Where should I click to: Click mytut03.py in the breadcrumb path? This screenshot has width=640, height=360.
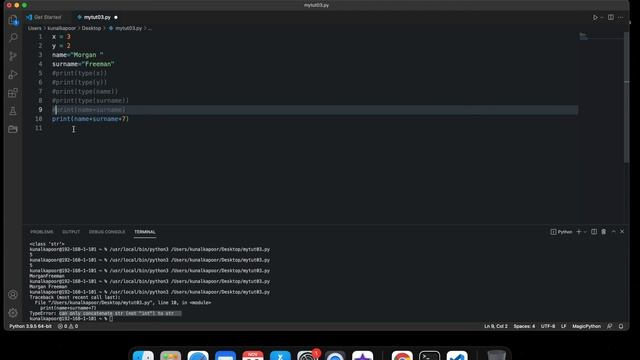(128, 28)
